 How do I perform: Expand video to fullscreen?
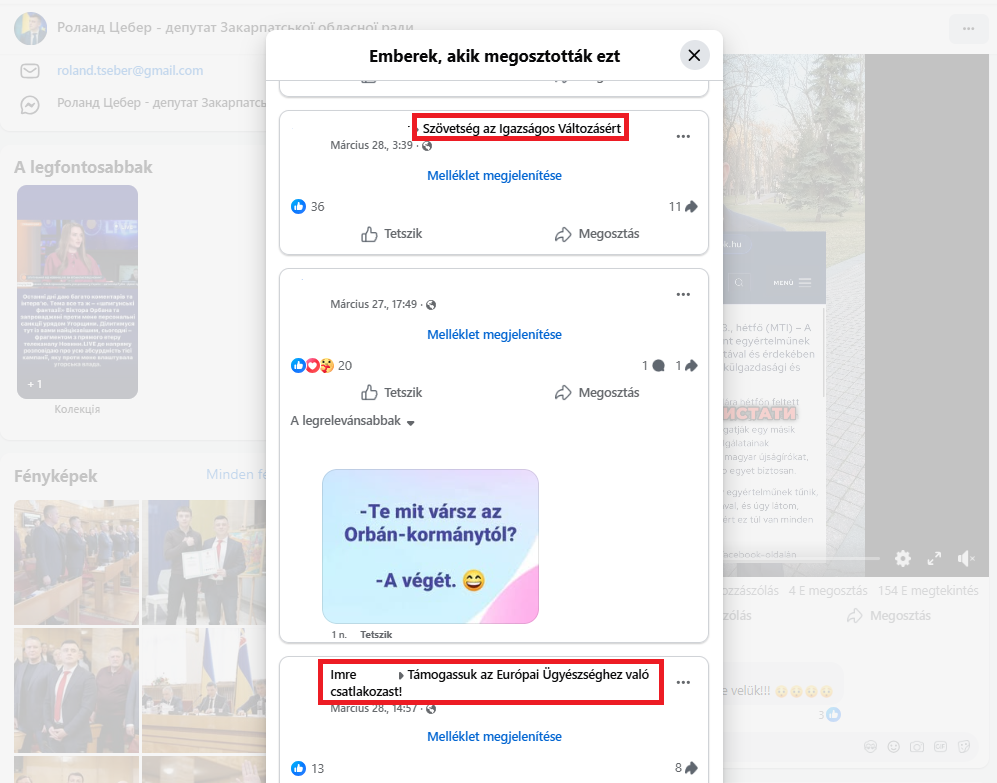pos(934,558)
